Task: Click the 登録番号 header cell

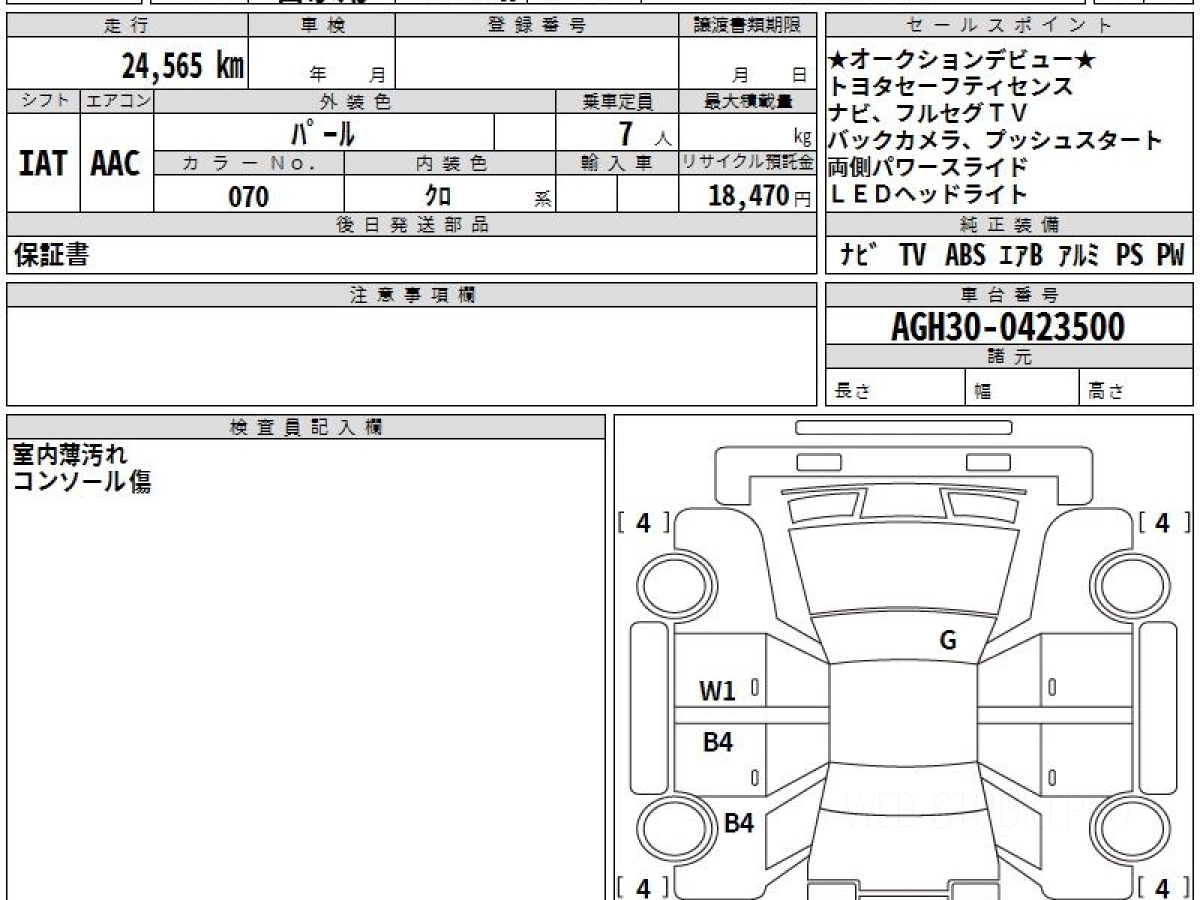Action: pos(537,26)
